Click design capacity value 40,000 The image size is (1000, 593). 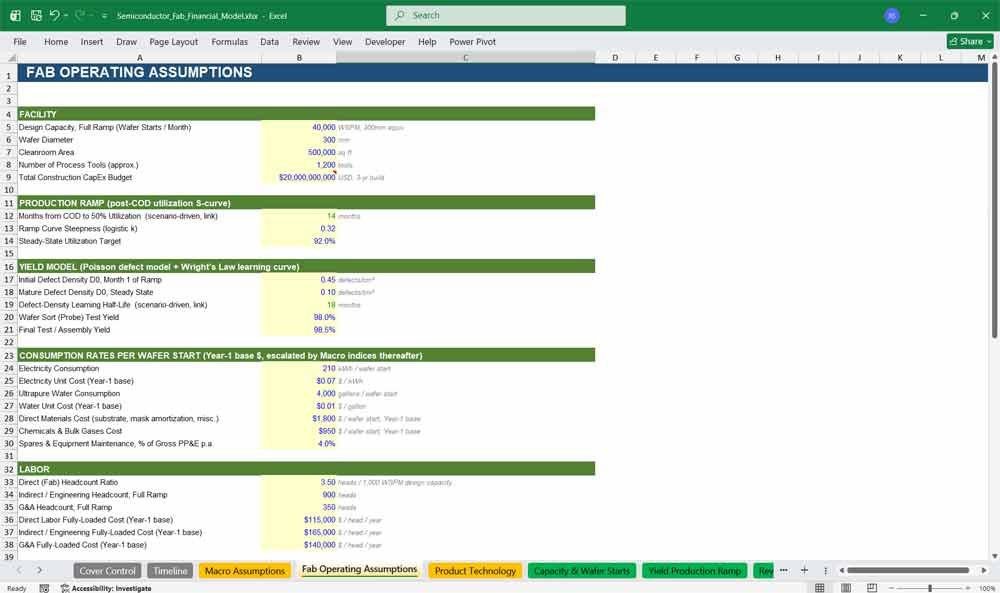(x=298, y=127)
